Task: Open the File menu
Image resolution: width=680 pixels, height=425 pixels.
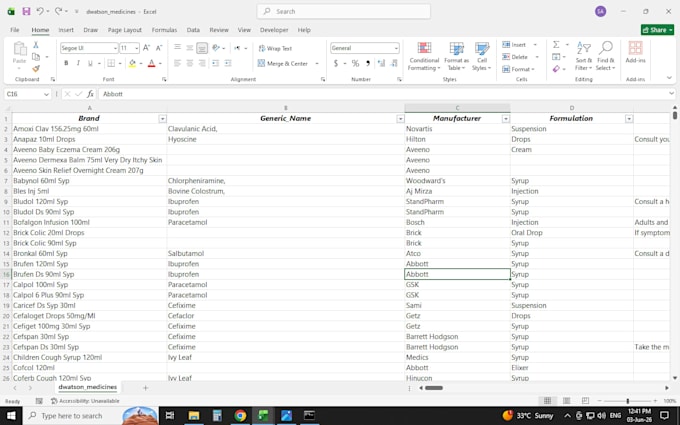Action: [x=15, y=30]
